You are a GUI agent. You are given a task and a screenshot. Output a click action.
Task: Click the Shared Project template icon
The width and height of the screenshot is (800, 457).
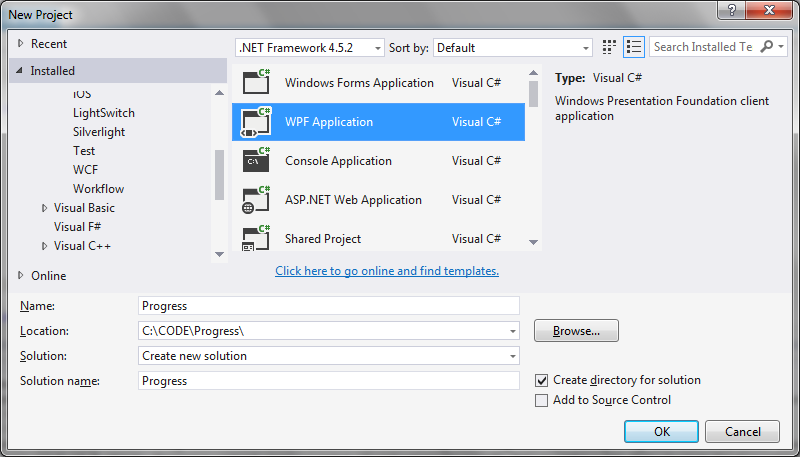click(256, 238)
